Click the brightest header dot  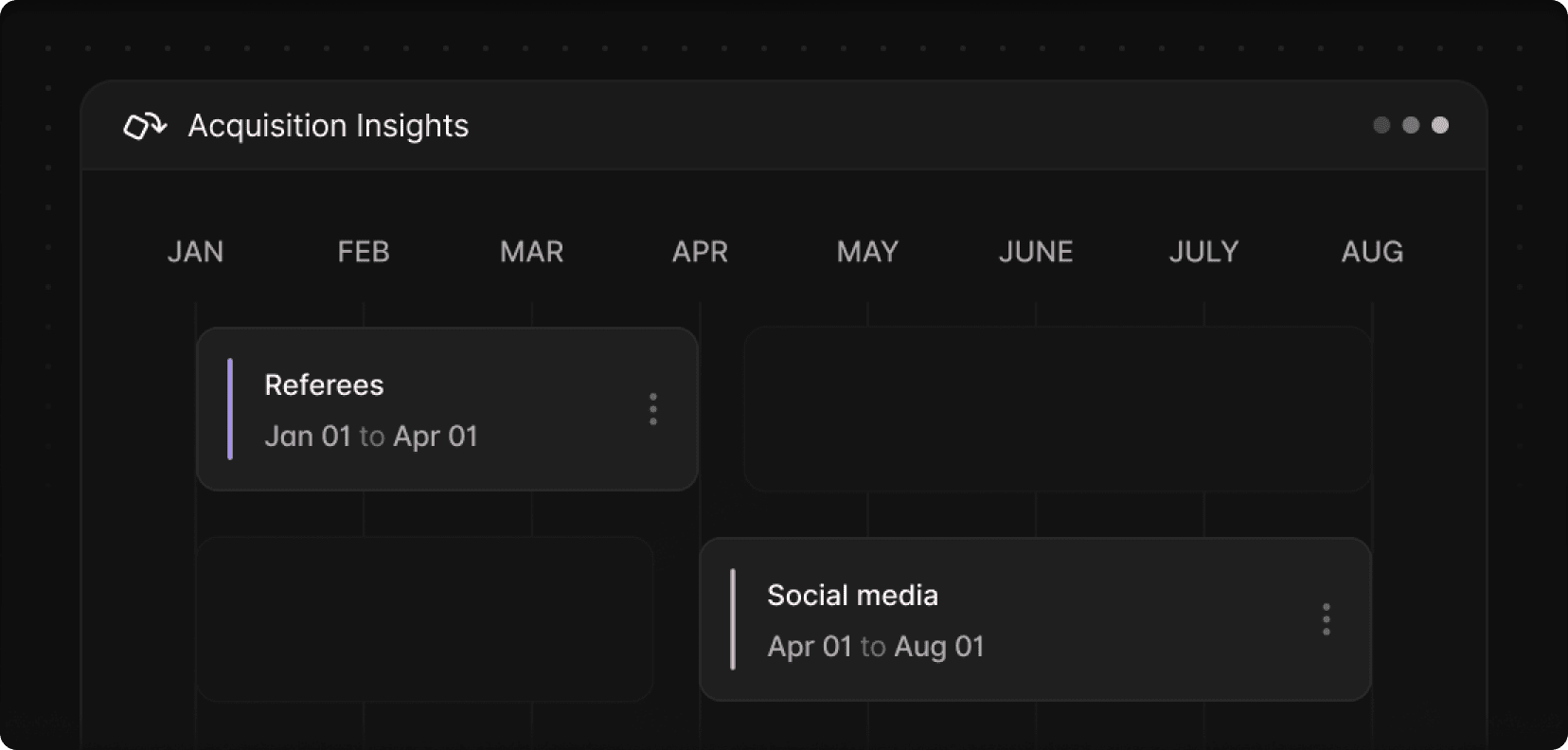click(1440, 125)
